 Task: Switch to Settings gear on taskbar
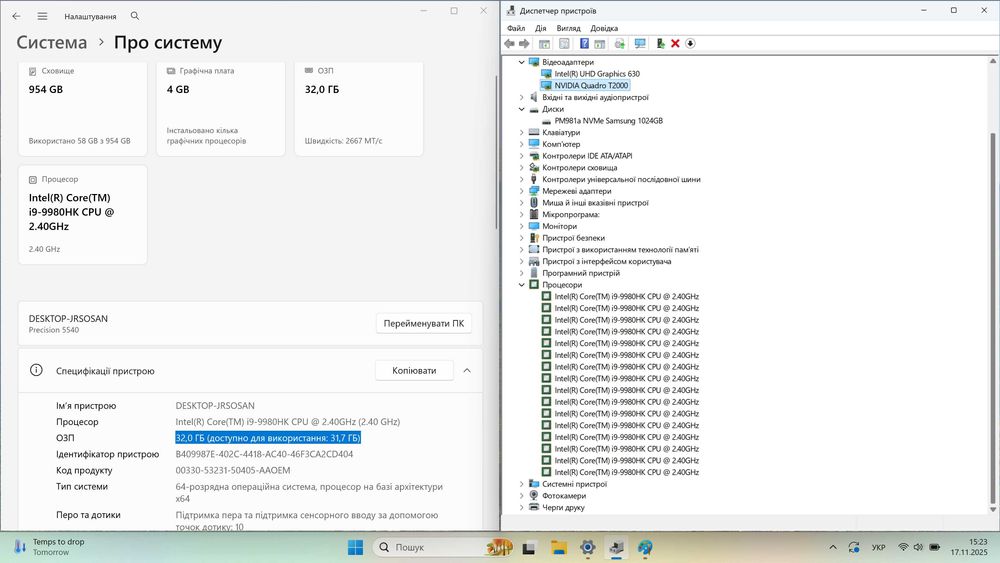click(x=587, y=548)
